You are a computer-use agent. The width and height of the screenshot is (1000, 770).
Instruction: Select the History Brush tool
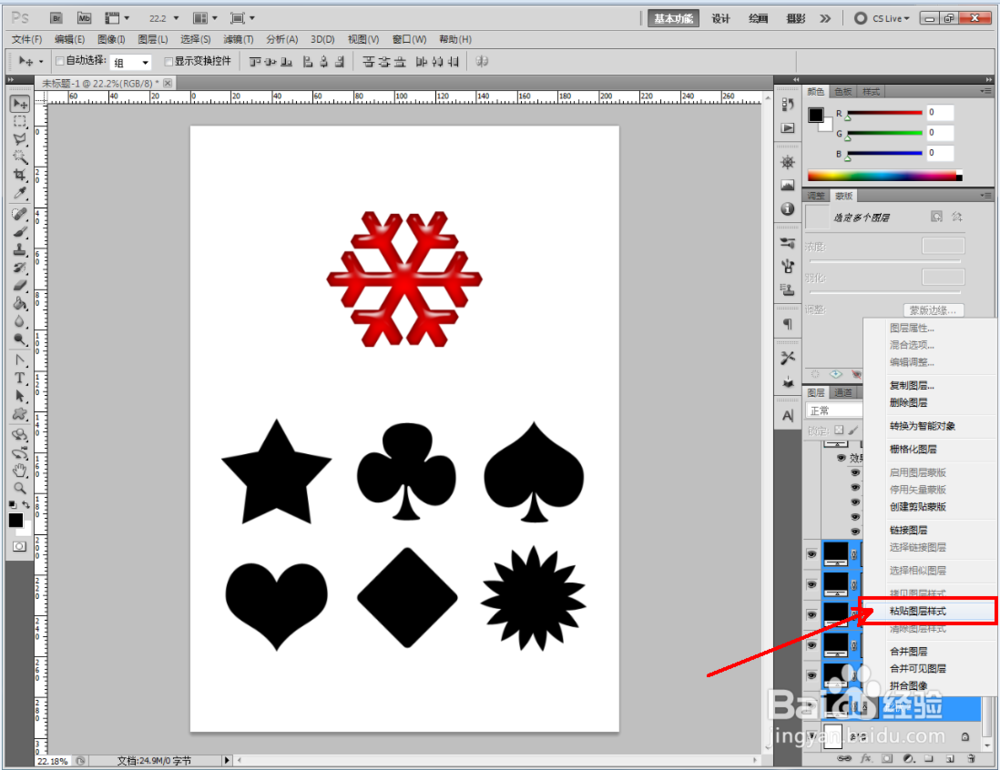[20, 267]
